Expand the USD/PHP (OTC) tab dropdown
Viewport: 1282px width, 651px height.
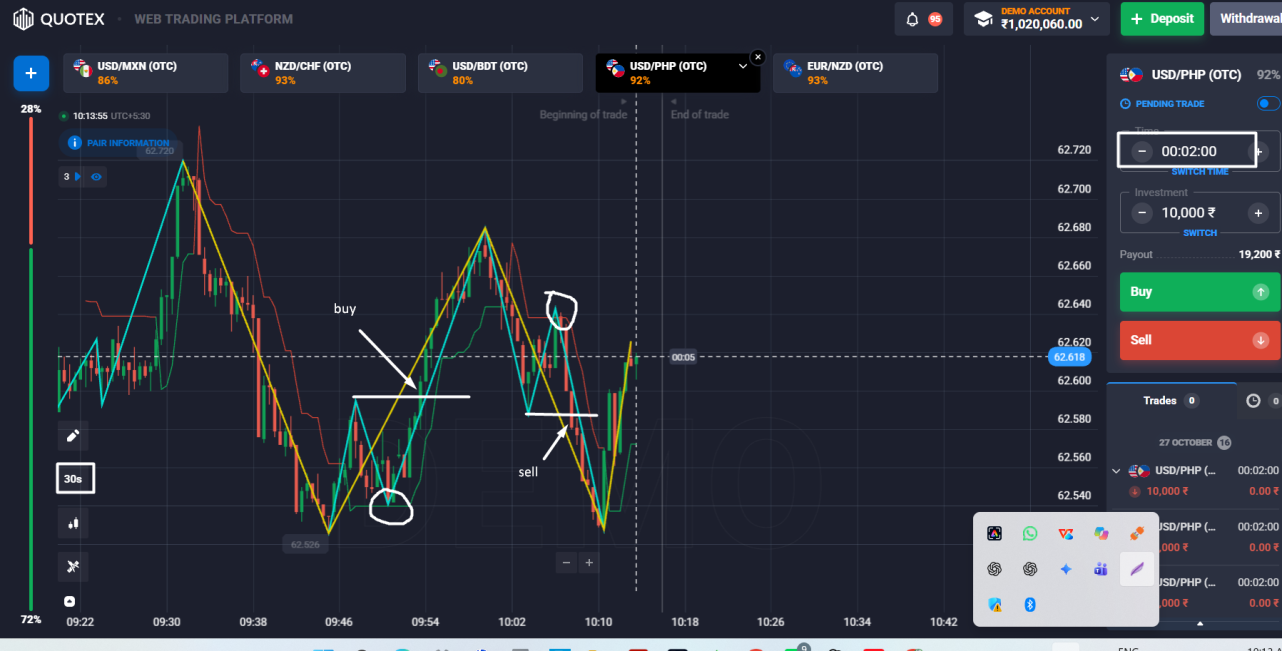point(742,66)
